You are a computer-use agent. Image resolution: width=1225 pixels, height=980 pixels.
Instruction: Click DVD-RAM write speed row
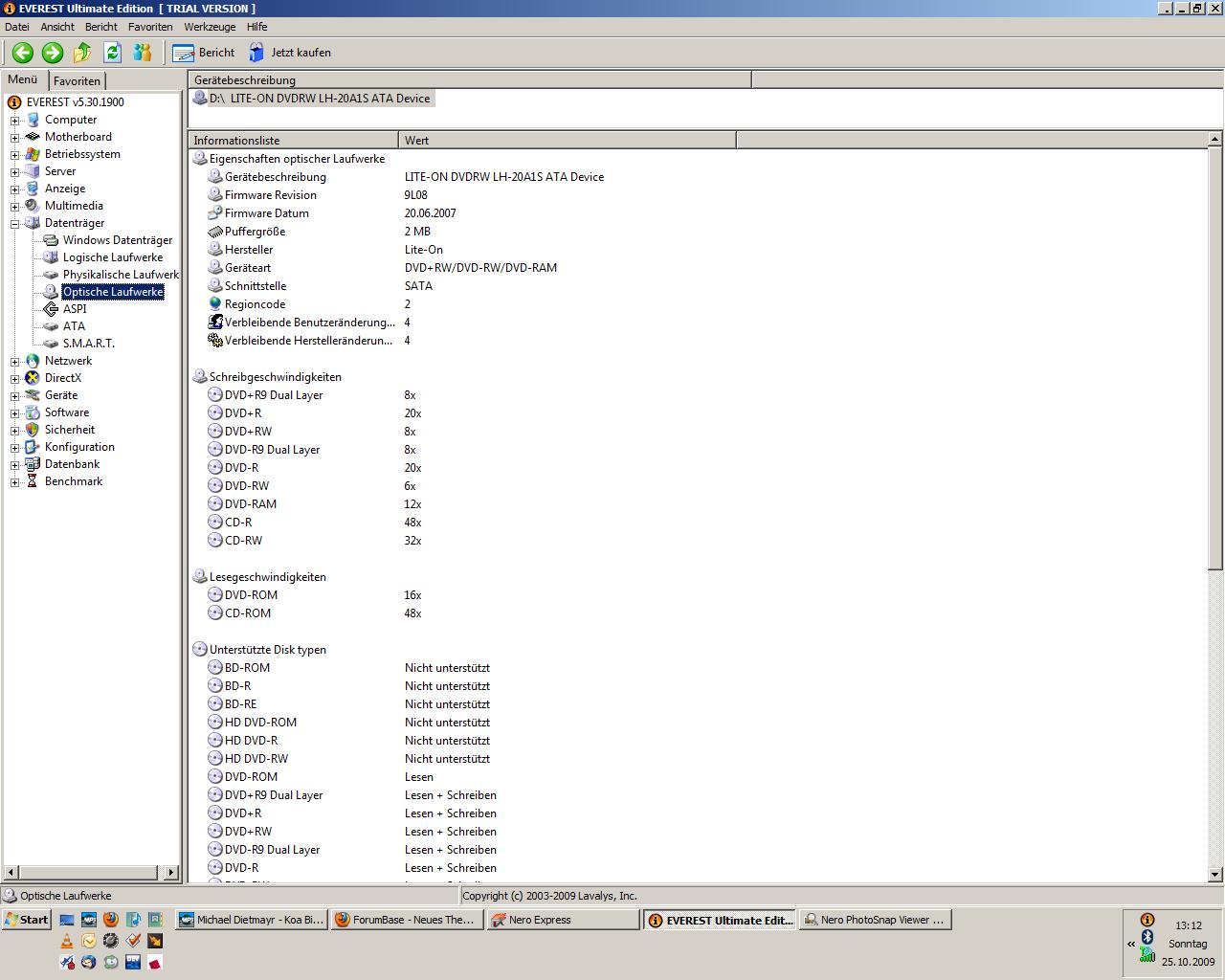click(699, 504)
